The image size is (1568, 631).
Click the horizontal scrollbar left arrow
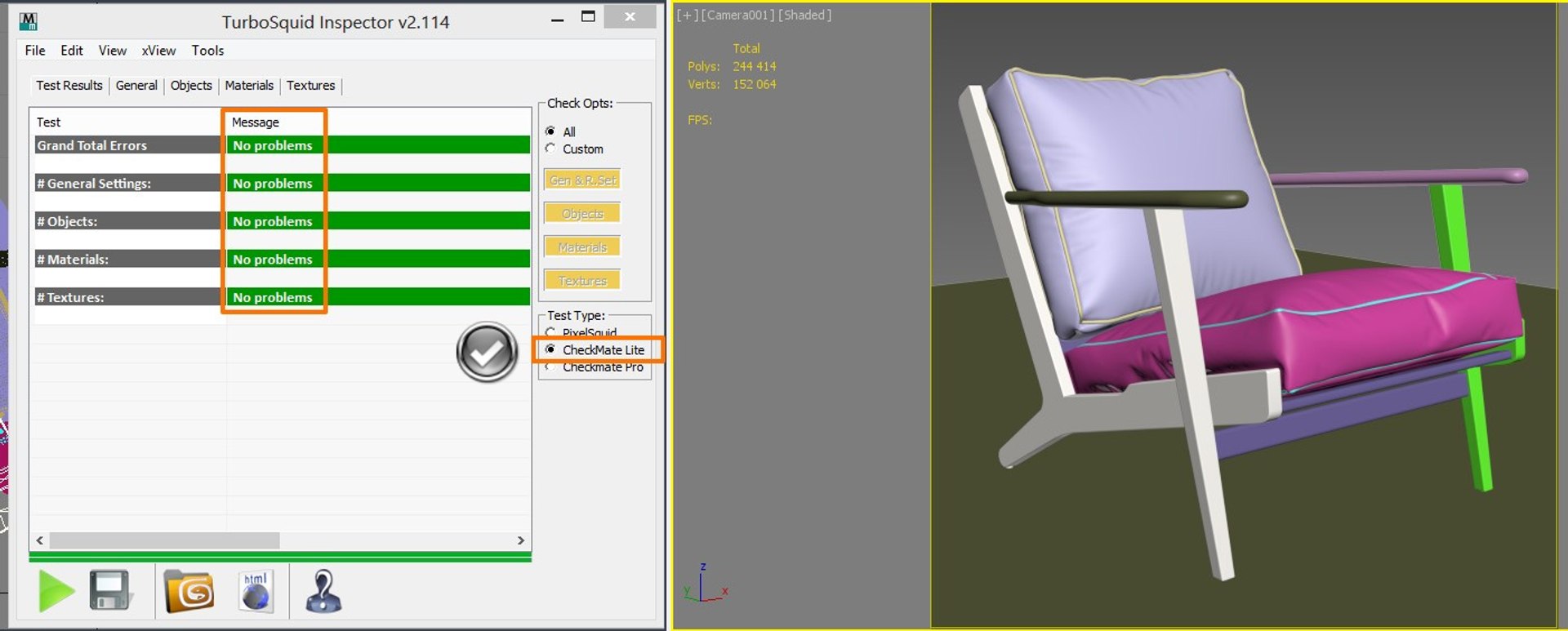click(40, 540)
